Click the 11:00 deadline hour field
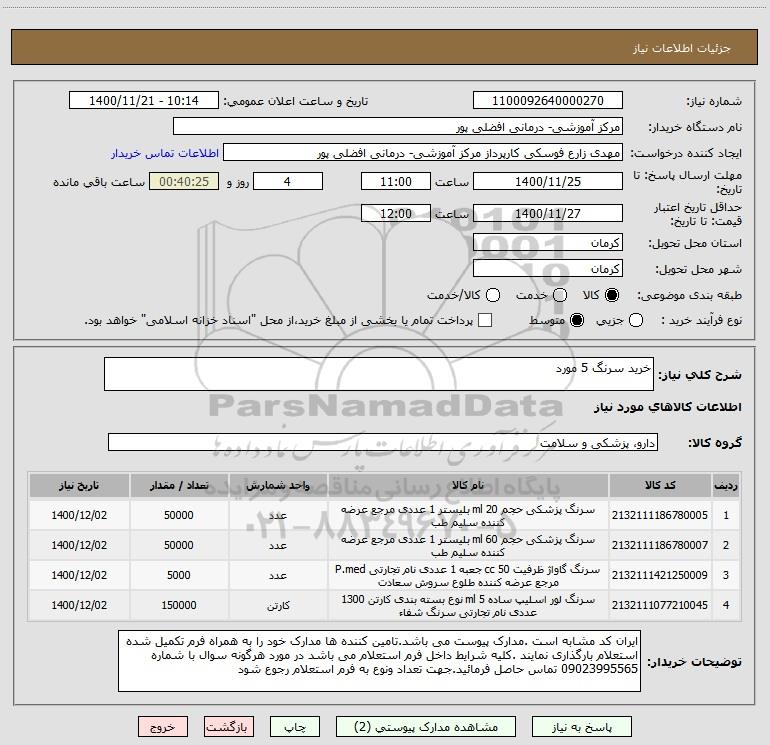Screen dimensions: 770x745 (396, 181)
